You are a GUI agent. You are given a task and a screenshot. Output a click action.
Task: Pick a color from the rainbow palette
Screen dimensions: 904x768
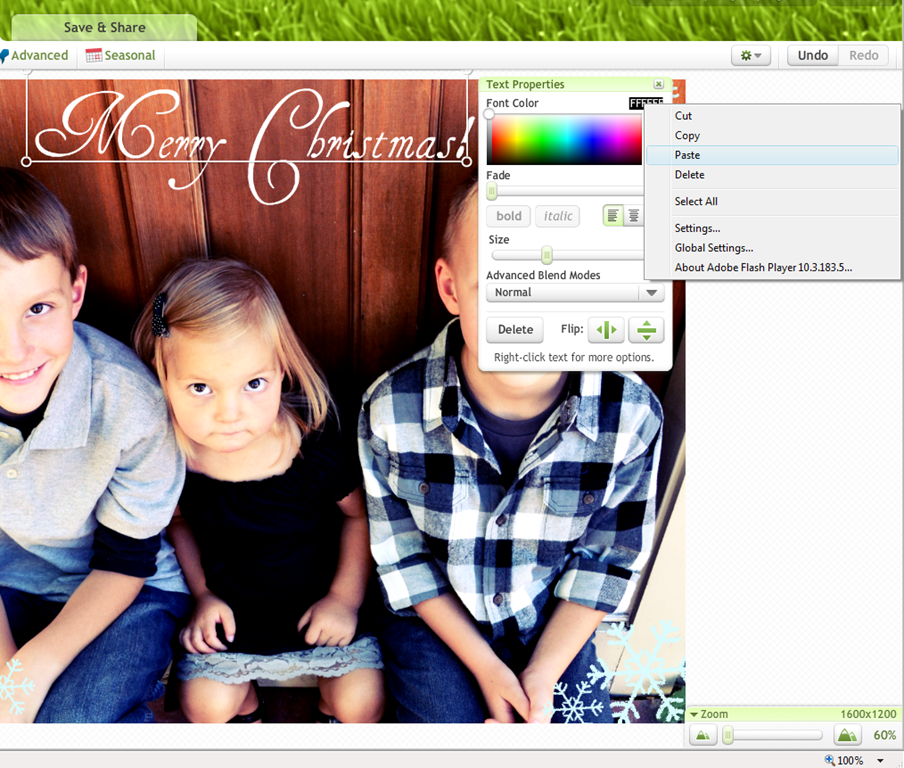pyautogui.click(x=564, y=139)
